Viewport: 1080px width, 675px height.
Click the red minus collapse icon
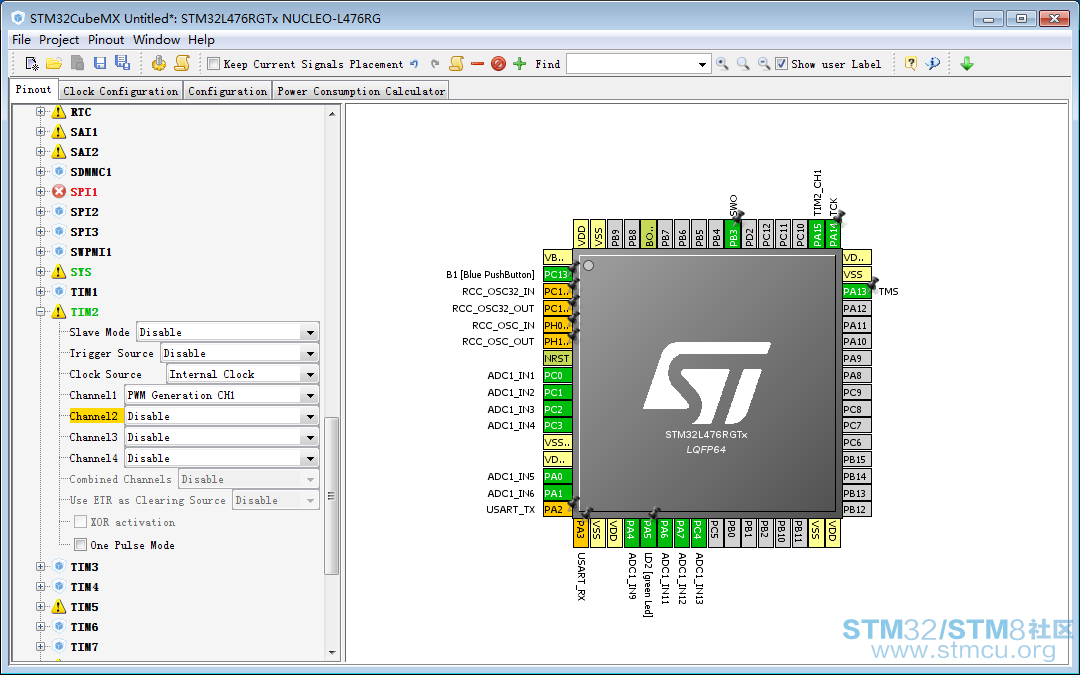(x=477, y=63)
